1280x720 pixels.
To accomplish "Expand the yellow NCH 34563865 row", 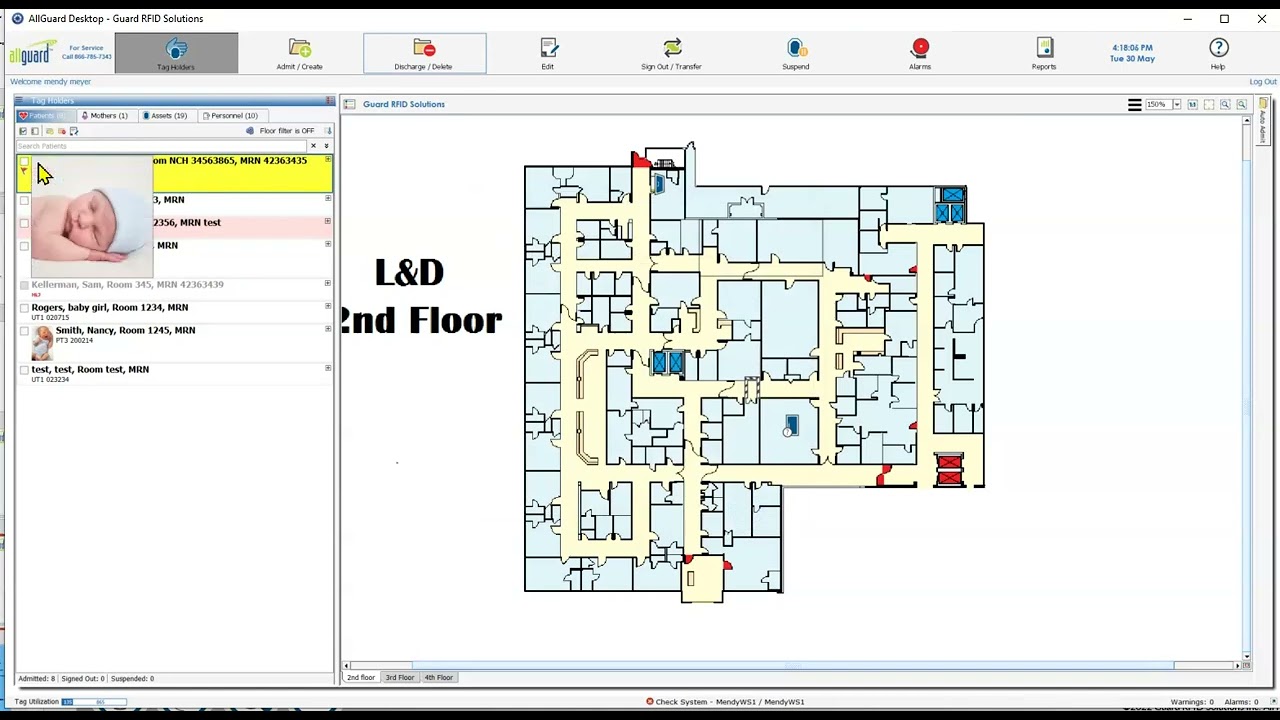I will pyautogui.click(x=328, y=160).
